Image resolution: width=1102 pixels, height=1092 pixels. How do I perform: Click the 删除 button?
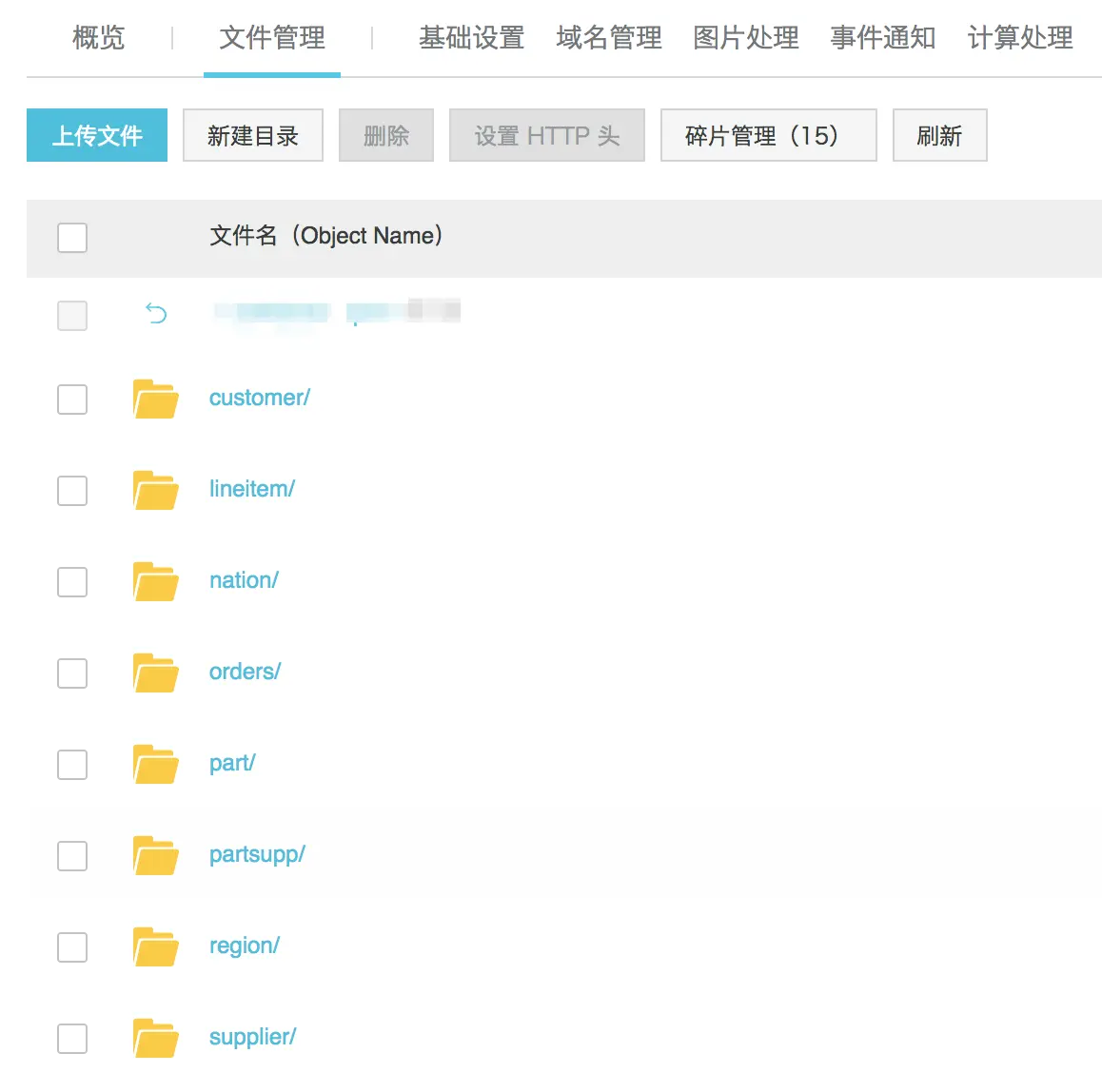tap(385, 135)
